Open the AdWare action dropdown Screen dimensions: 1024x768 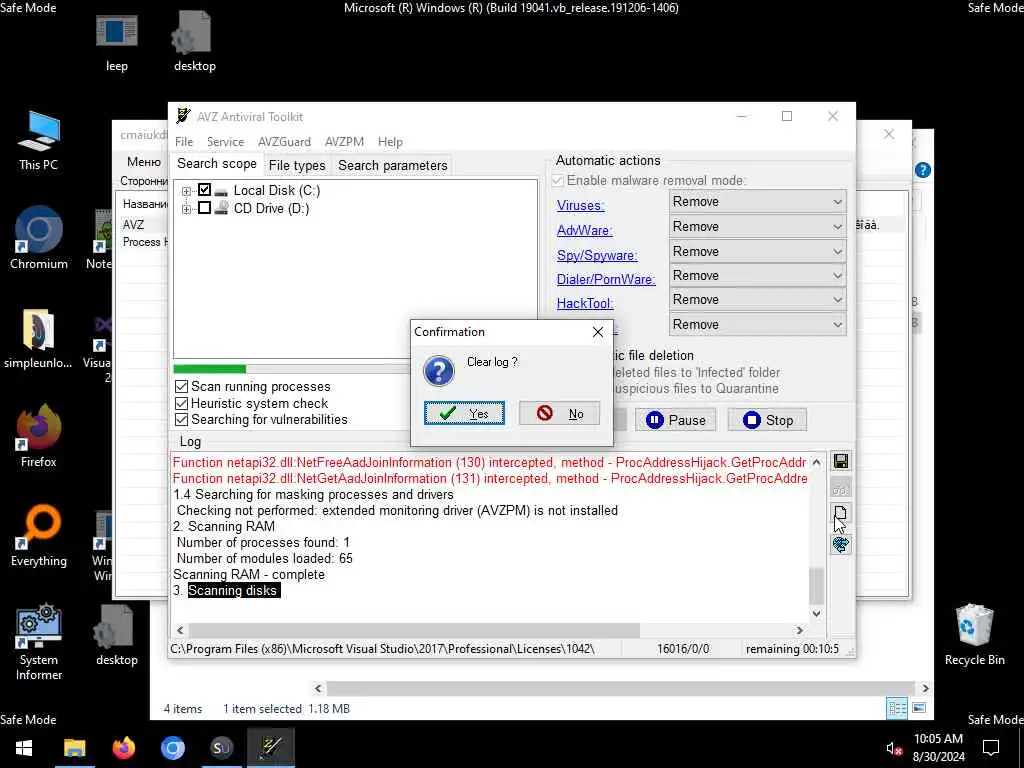point(758,227)
